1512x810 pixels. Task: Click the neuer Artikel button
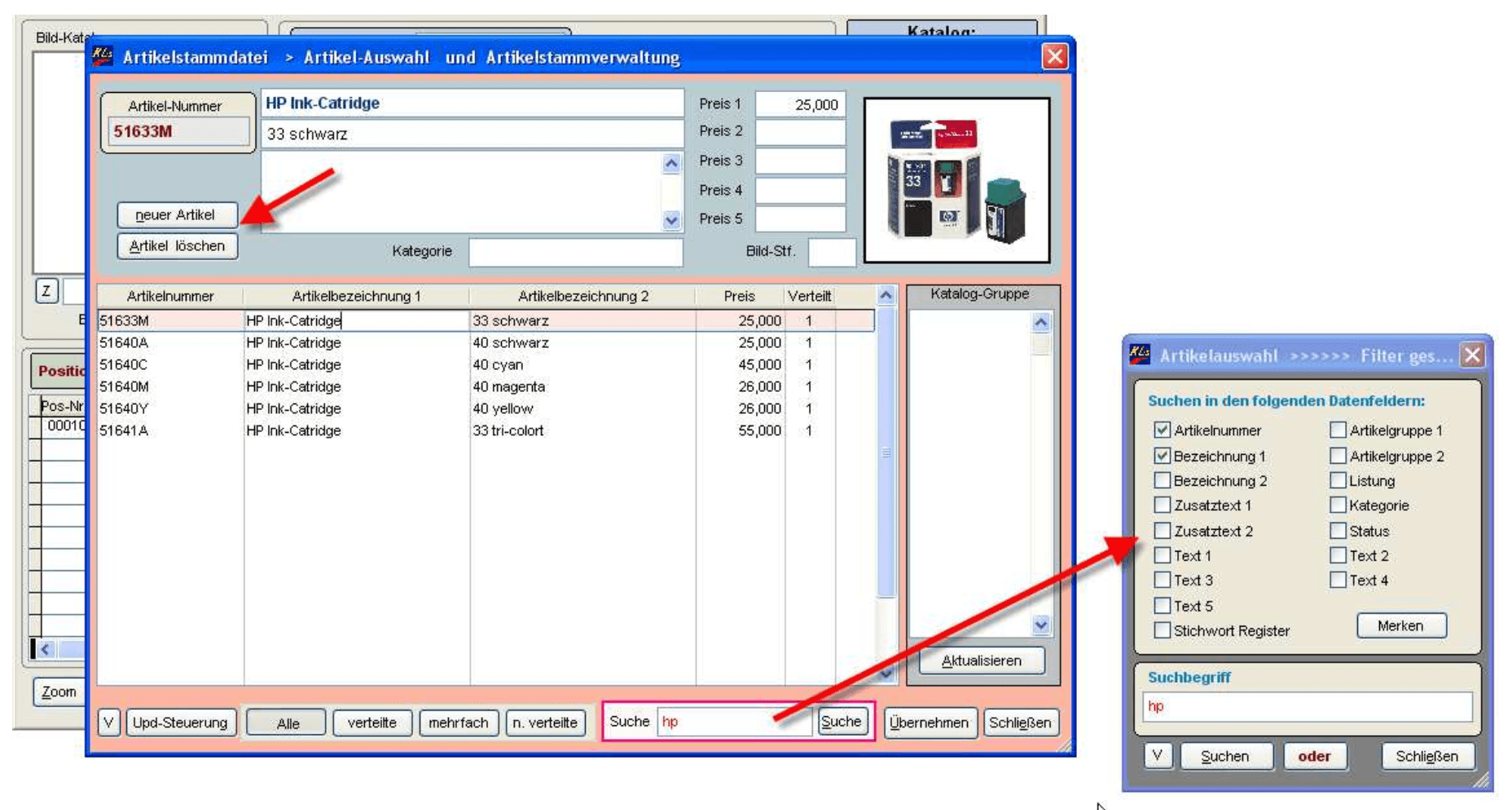[x=177, y=215]
